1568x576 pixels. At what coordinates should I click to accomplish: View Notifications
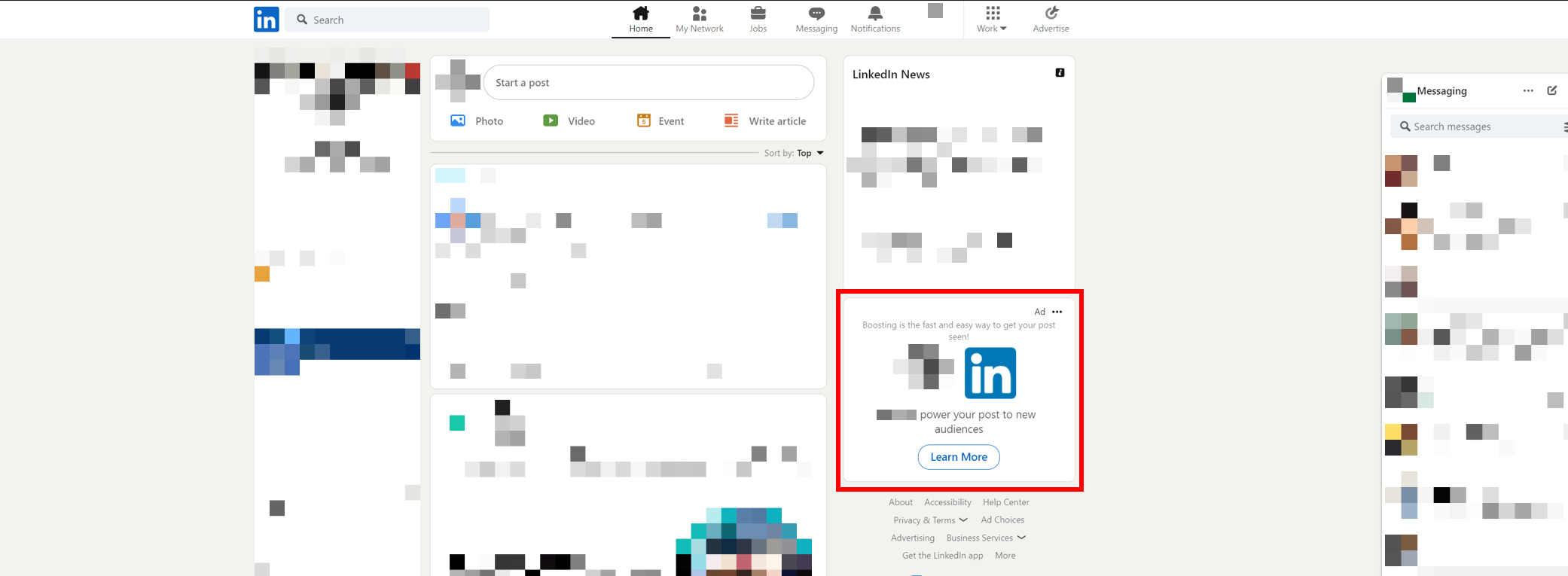pos(875,20)
